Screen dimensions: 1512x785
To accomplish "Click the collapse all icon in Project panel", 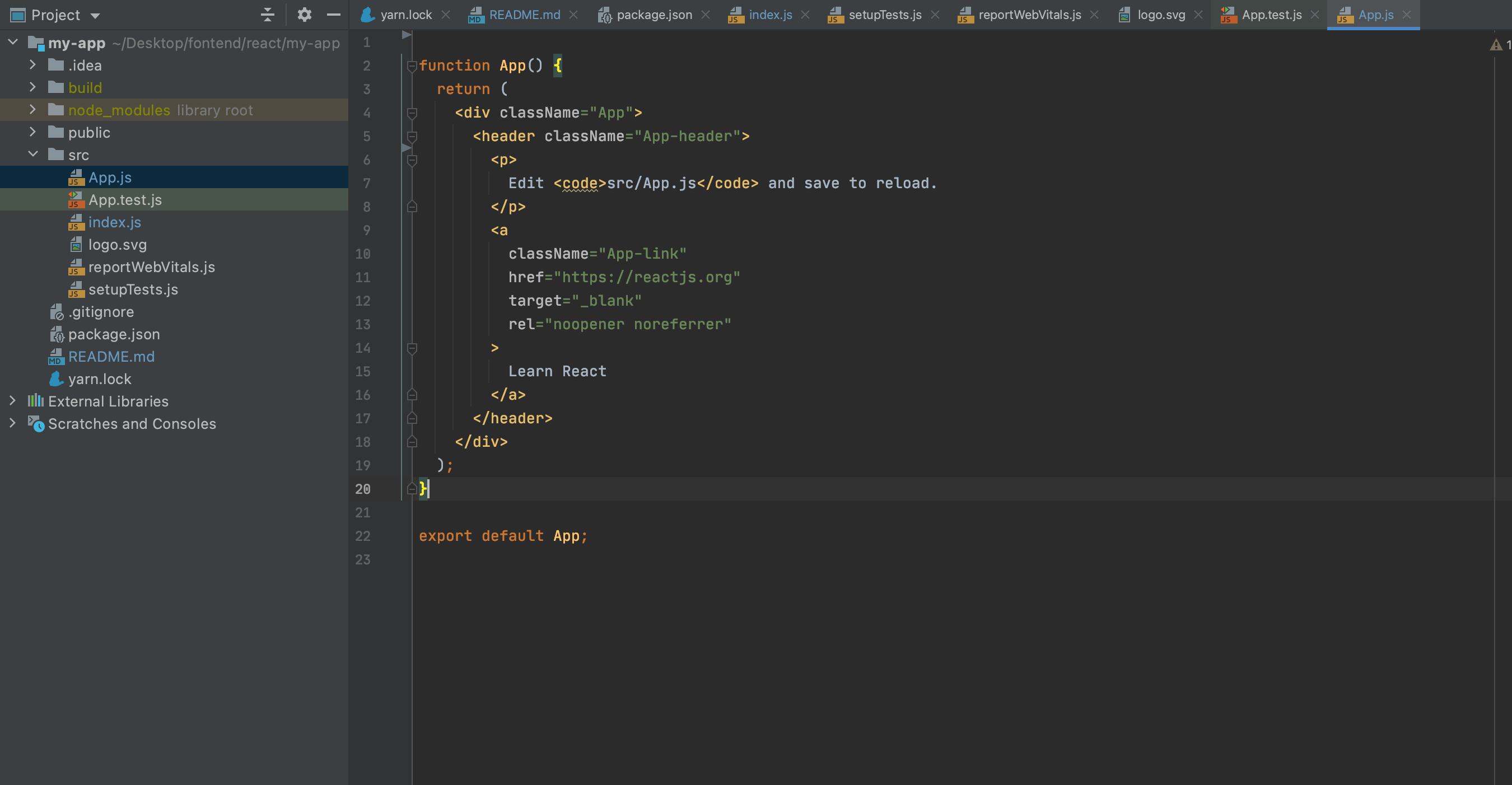I will tap(268, 15).
